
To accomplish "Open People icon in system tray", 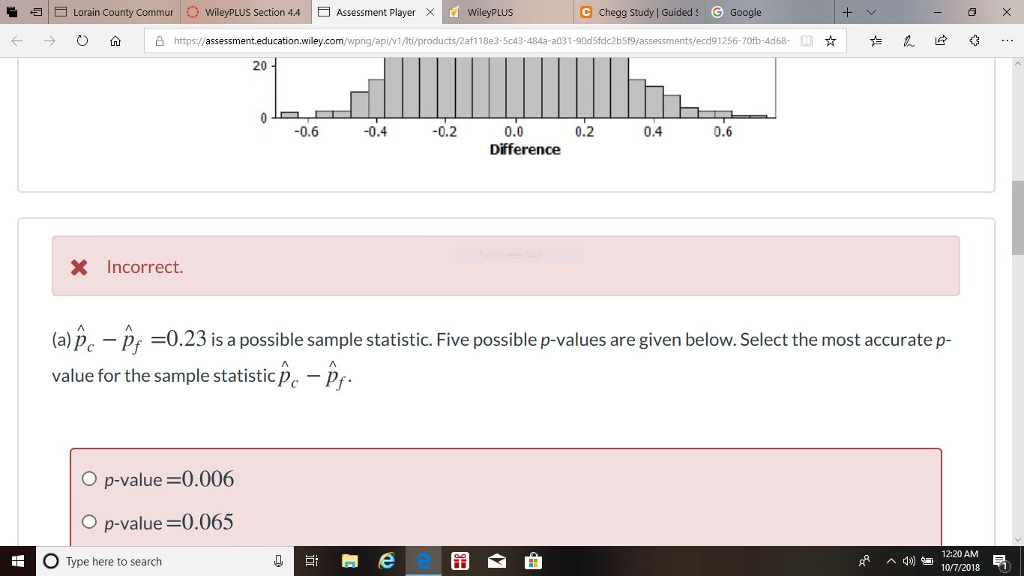I will click(x=864, y=561).
